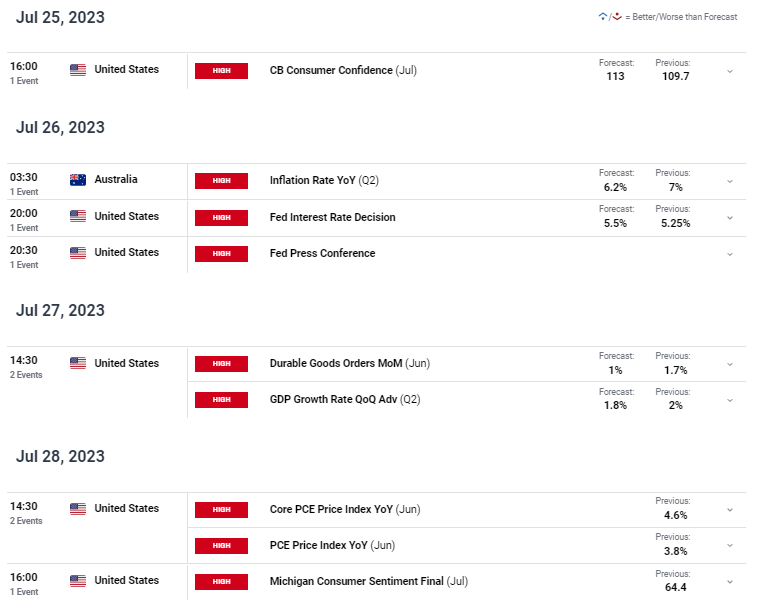Click the HIGH badge for Inflation Rate YoY
759x614 pixels.
tap(221, 181)
